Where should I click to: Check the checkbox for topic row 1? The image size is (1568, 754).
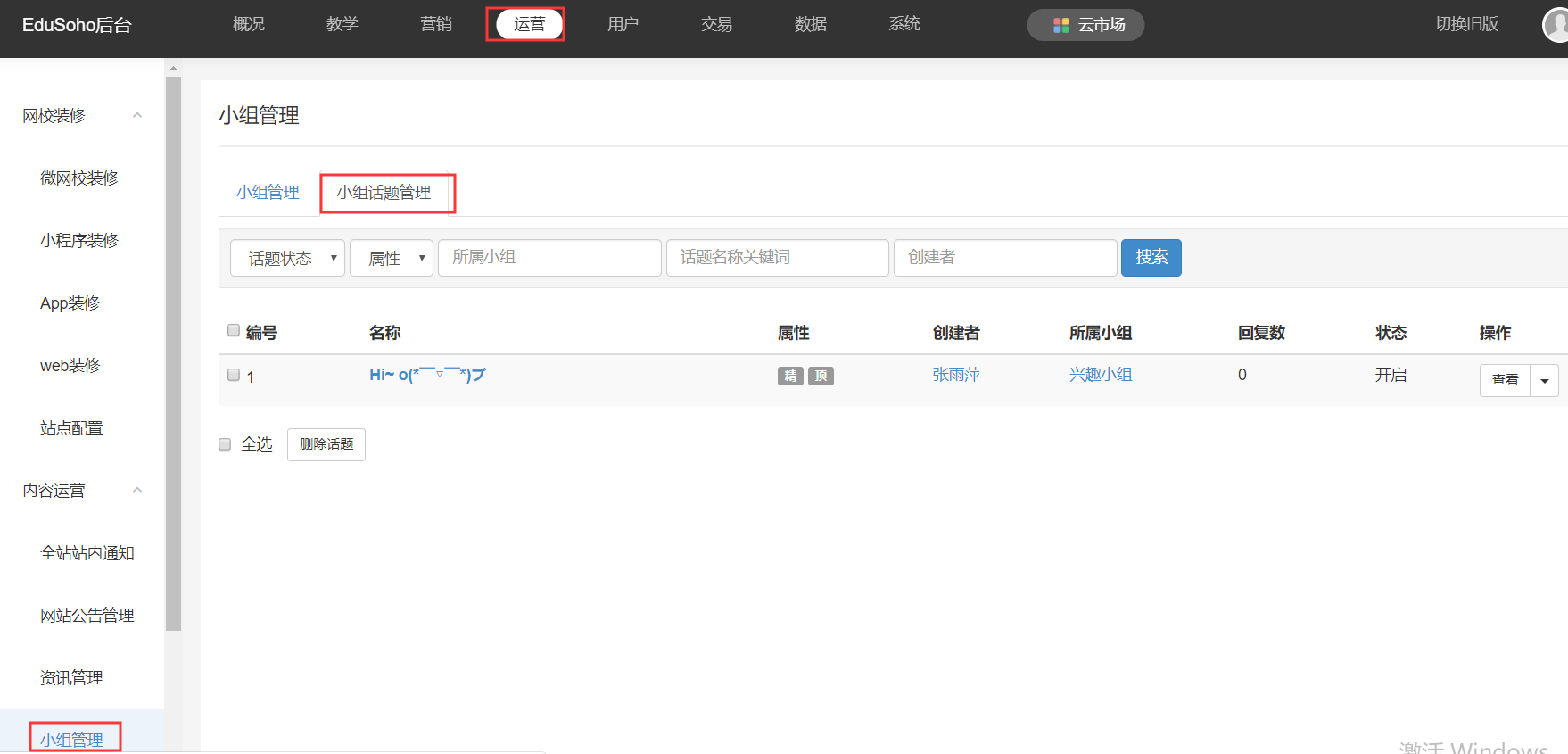coord(234,376)
